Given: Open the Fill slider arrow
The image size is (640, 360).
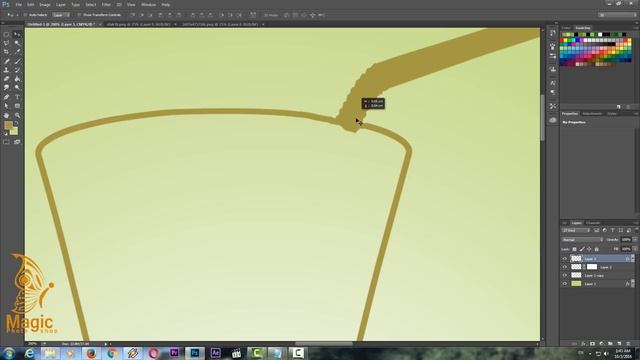Looking at the screenshot, I should 635,249.
